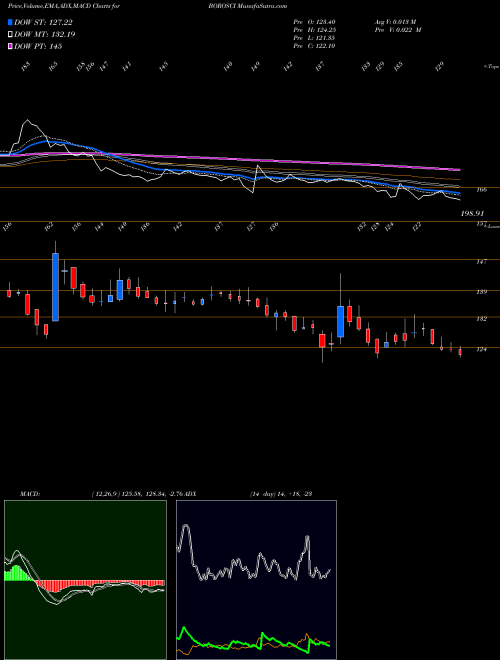Click the 'Avg V: 0.013 M' volume text
This screenshot has width=500, height=660.
tap(395, 22)
